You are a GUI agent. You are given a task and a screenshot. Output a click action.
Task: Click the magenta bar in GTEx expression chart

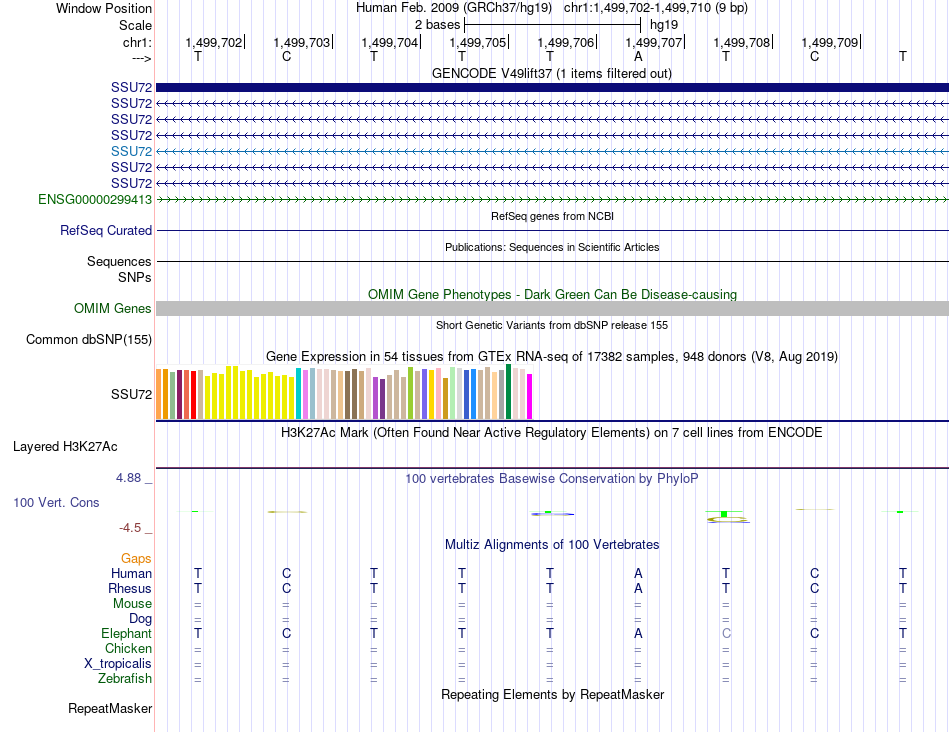click(529, 396)
